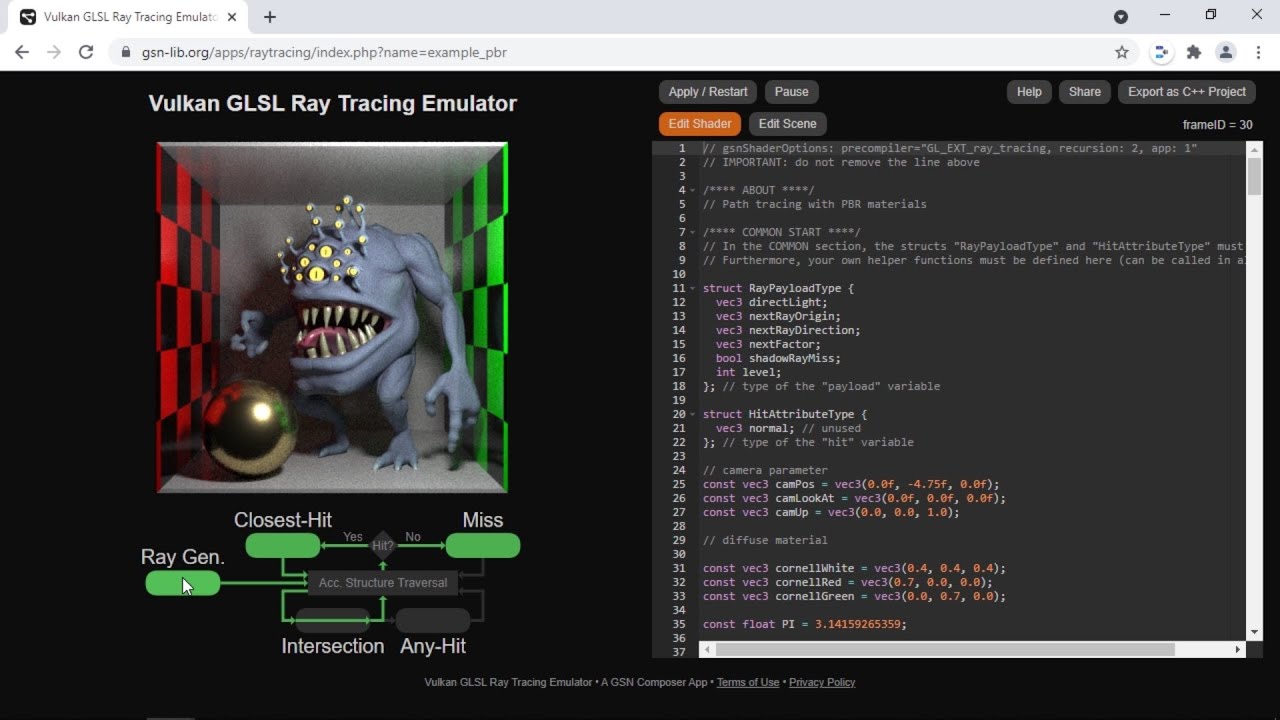Click the editor scrollbar up arrow

[x=1254, y=148]
